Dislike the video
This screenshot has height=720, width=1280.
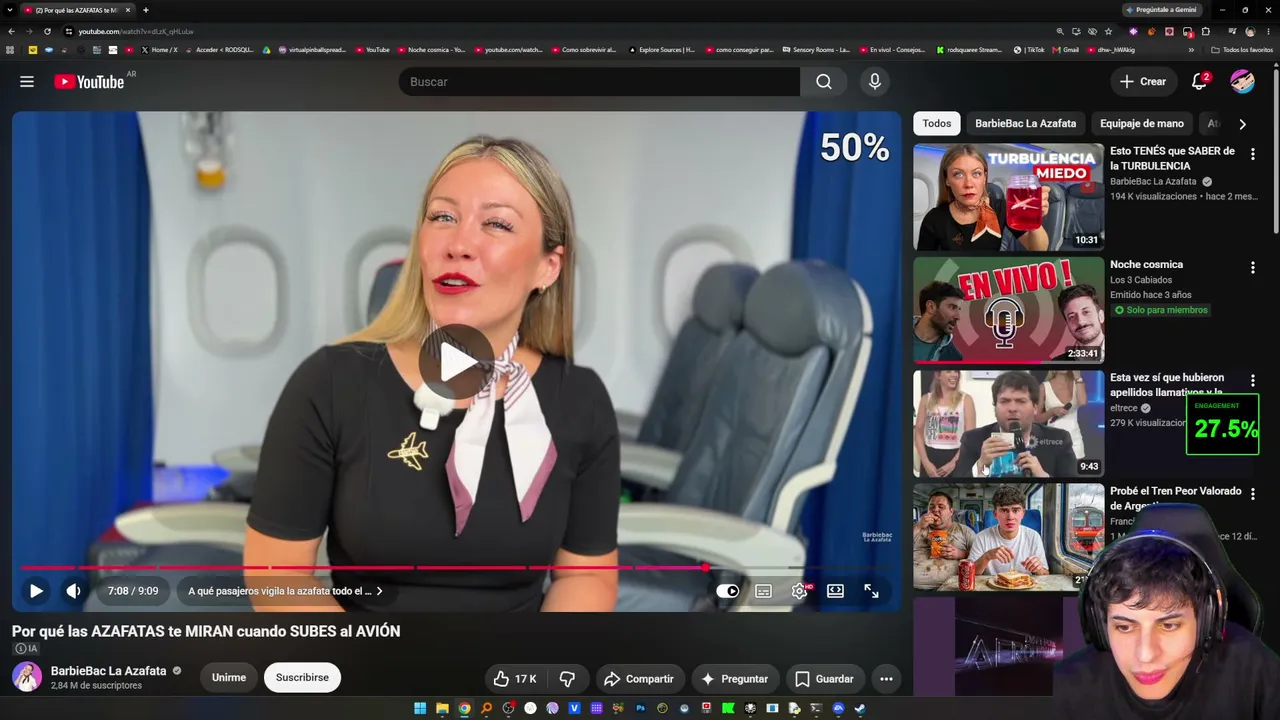567,679
